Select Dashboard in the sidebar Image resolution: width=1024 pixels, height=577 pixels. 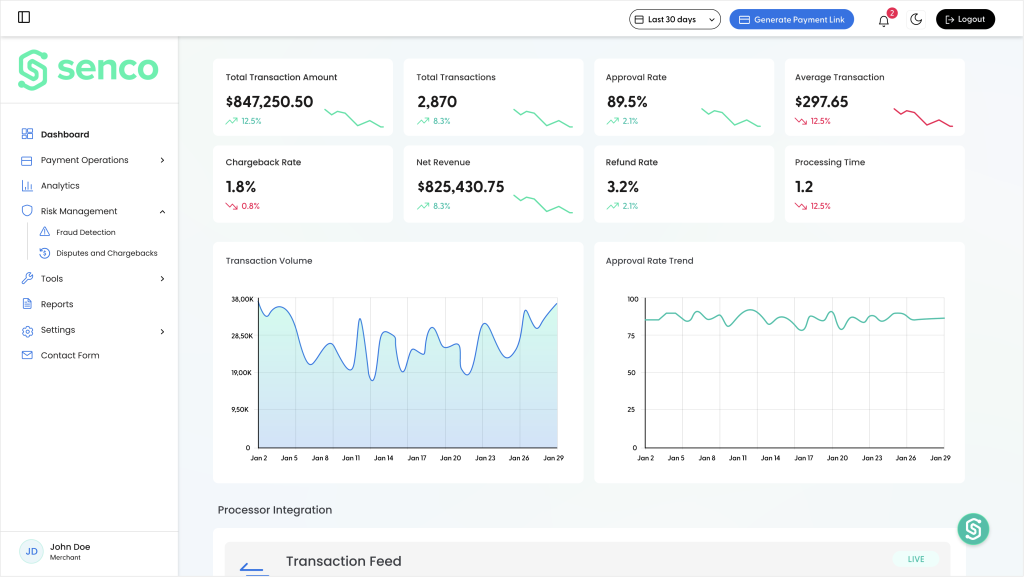pos(64,134)
